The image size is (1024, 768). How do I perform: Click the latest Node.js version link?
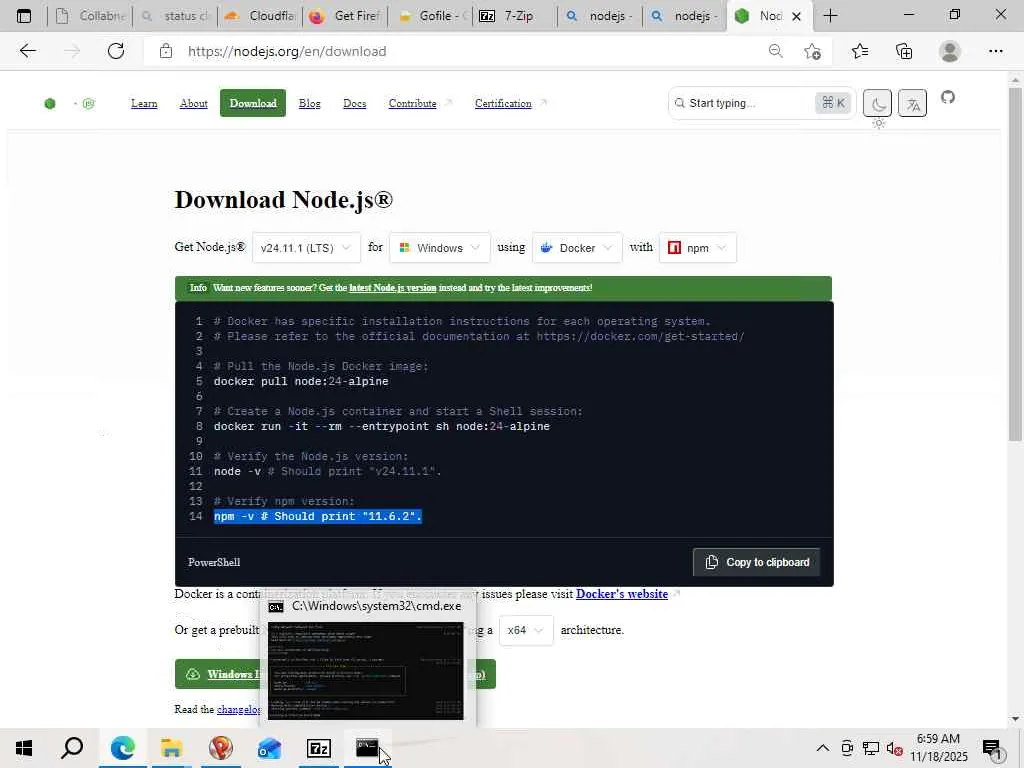[x=392, y=288]
